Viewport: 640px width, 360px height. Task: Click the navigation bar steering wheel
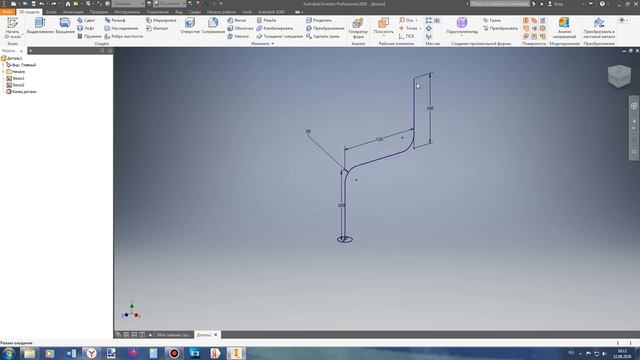pyautogui.click(x=634, y=106)
